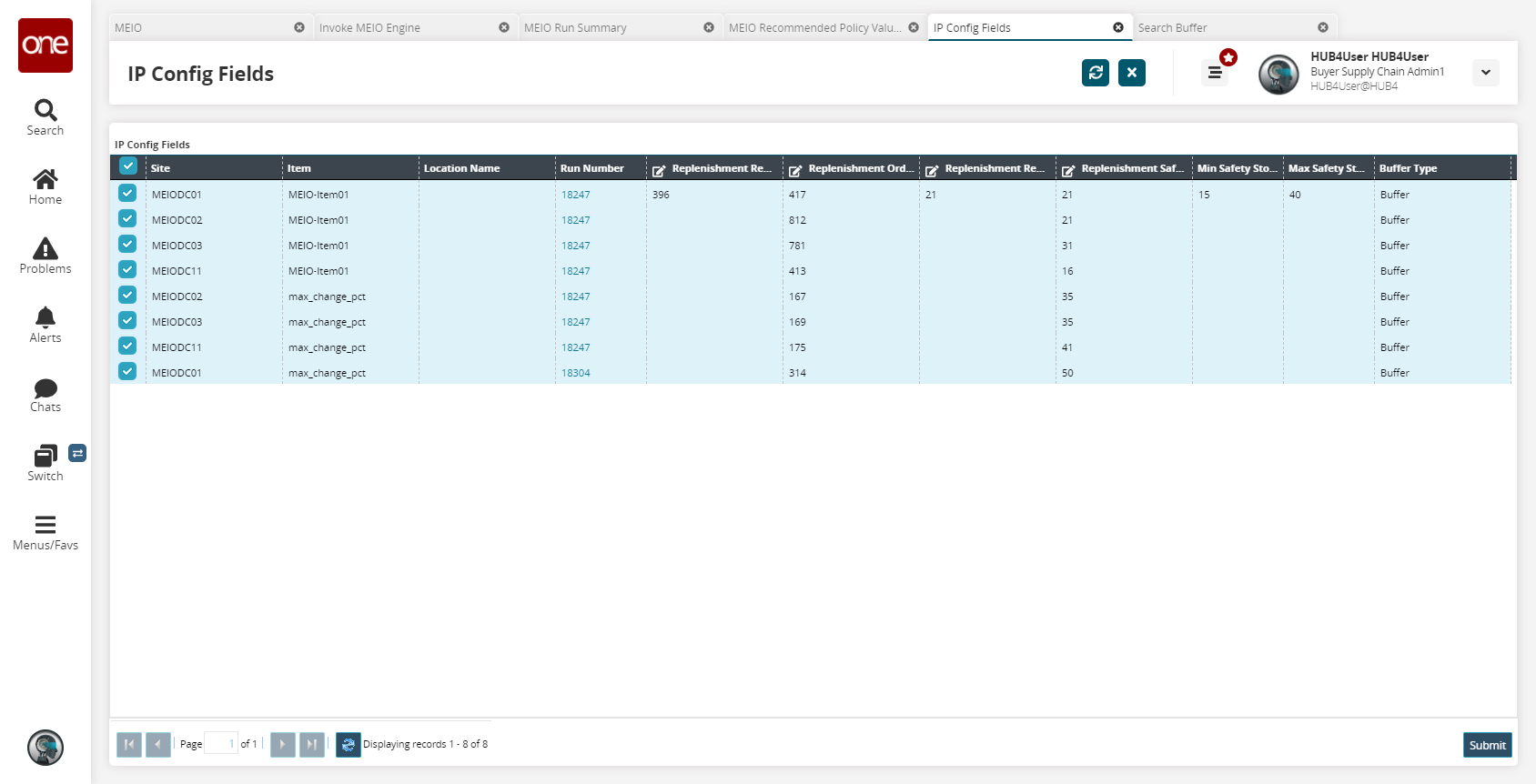This screenshot has height=784, width=1536.
Task: Click the page number input field
Action: pyautogui.click(x=220, y=744)
